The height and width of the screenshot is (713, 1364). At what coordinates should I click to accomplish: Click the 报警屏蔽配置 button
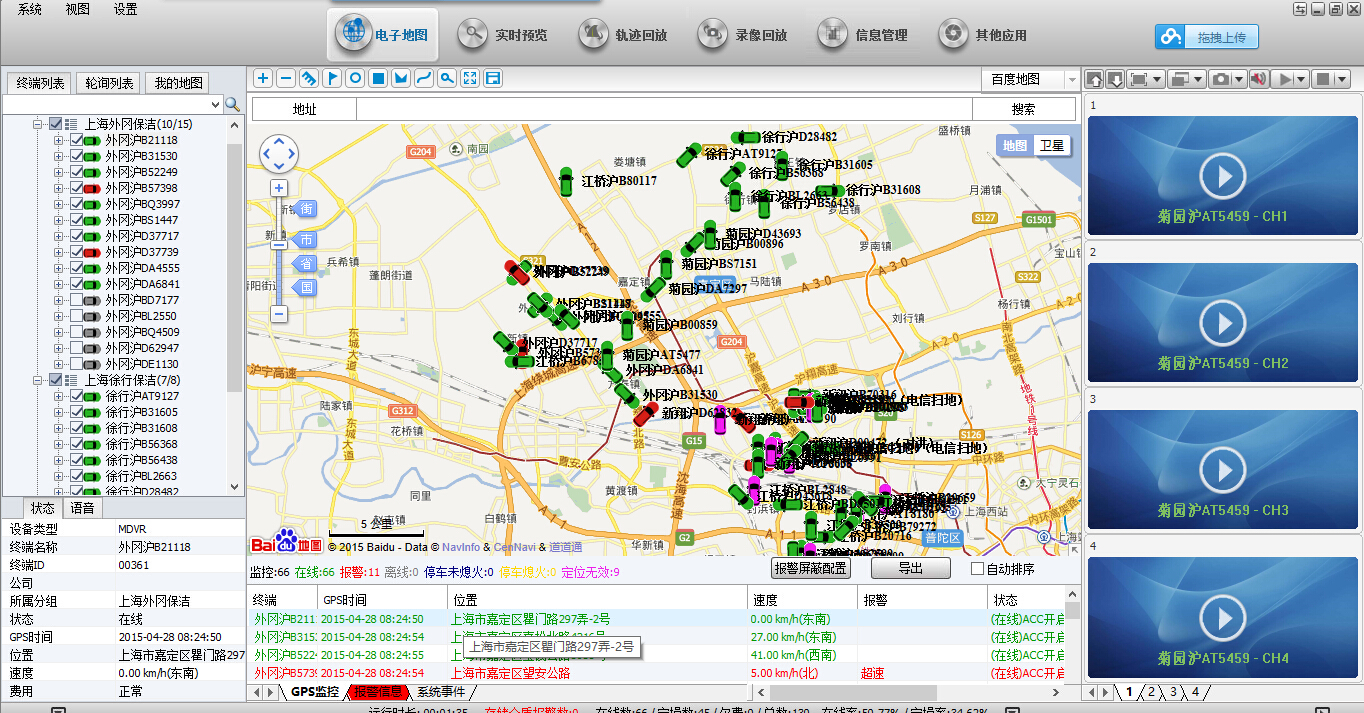(x=811, y=569)
